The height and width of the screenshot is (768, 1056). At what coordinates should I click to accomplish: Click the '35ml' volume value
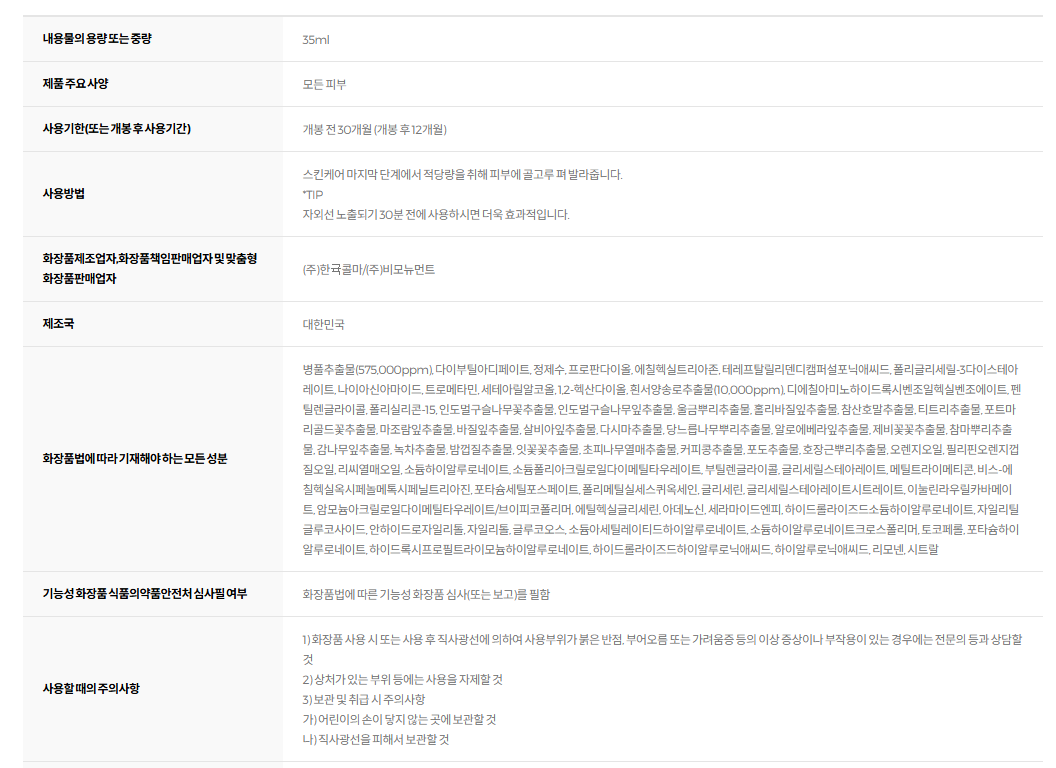pyautogui.click(x=316, y=40)
